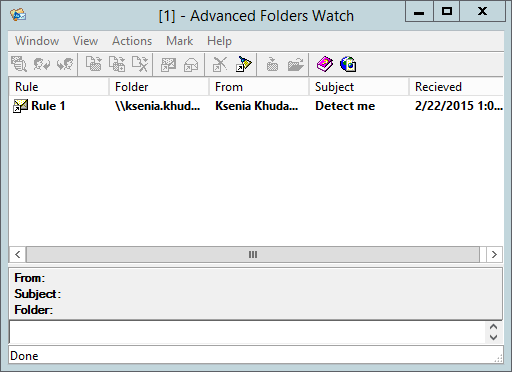Open the View menu
Screen dimensions: 512x372
point(86,41)
